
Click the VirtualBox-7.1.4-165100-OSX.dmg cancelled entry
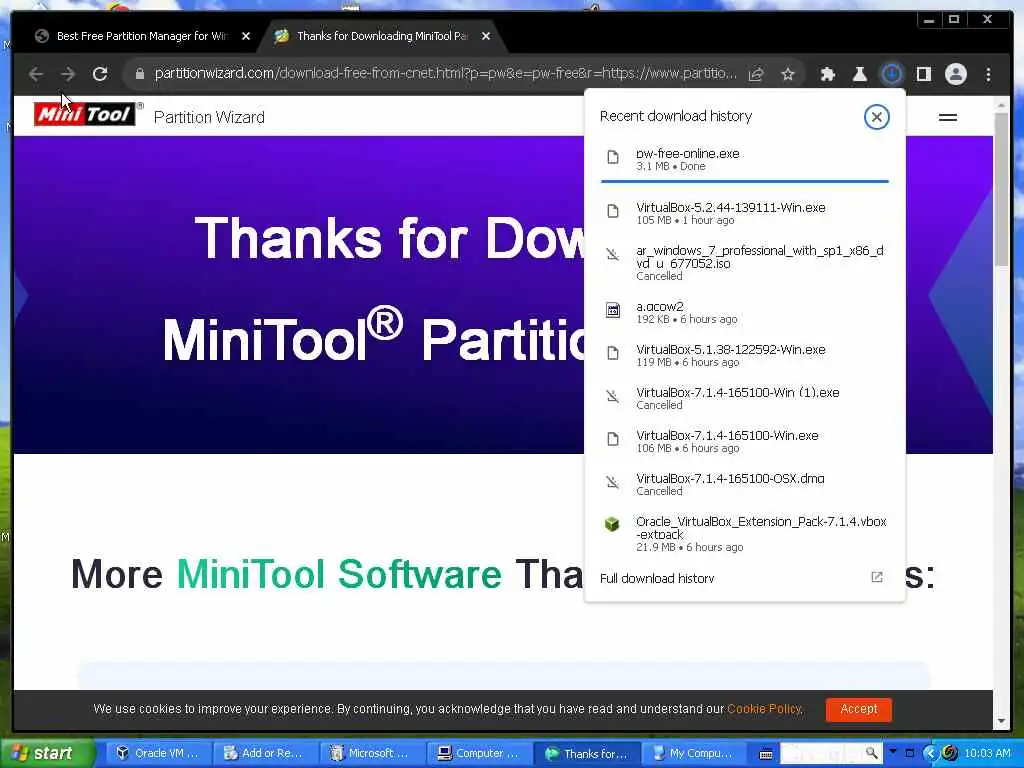(x=744, y=484)
